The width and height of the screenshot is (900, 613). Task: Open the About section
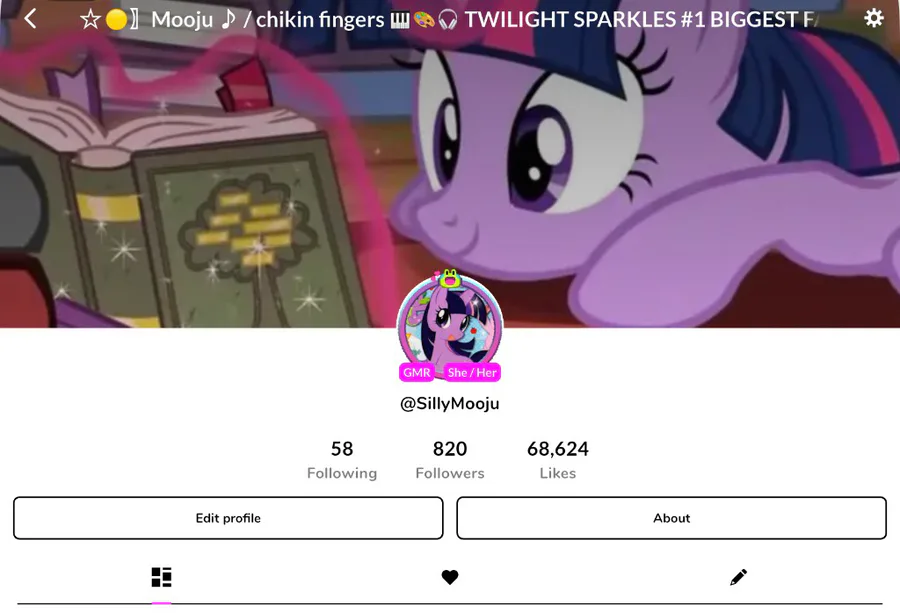672,518
